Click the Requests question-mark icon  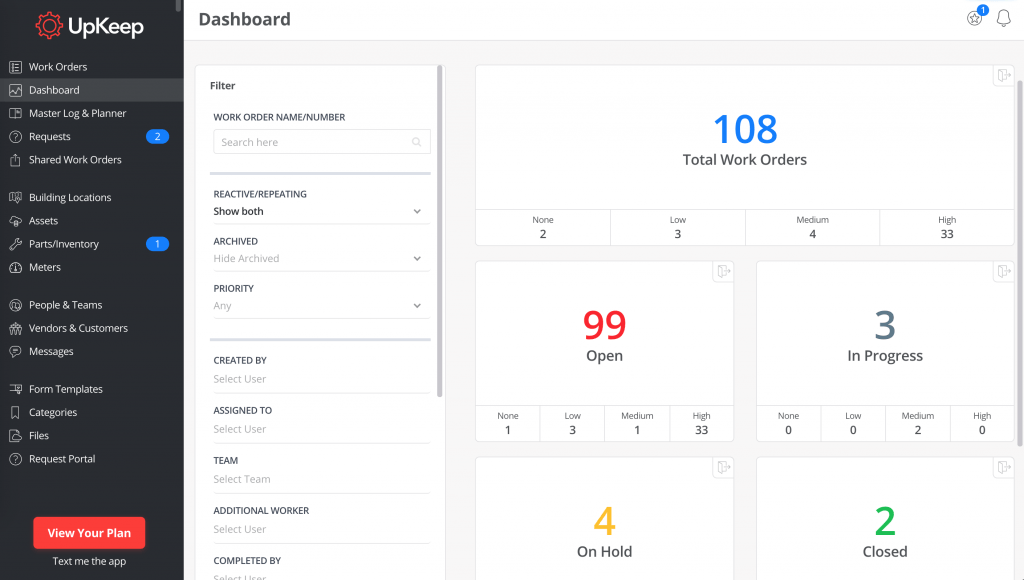15,137
